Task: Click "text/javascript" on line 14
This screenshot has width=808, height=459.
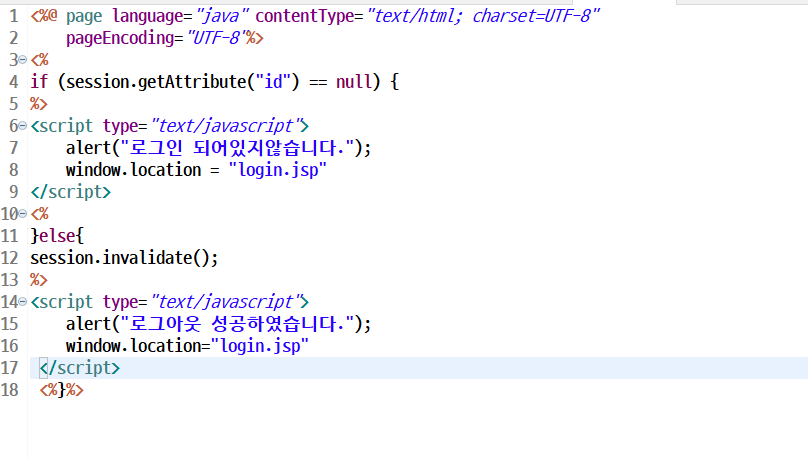Action: click(226, 301)
